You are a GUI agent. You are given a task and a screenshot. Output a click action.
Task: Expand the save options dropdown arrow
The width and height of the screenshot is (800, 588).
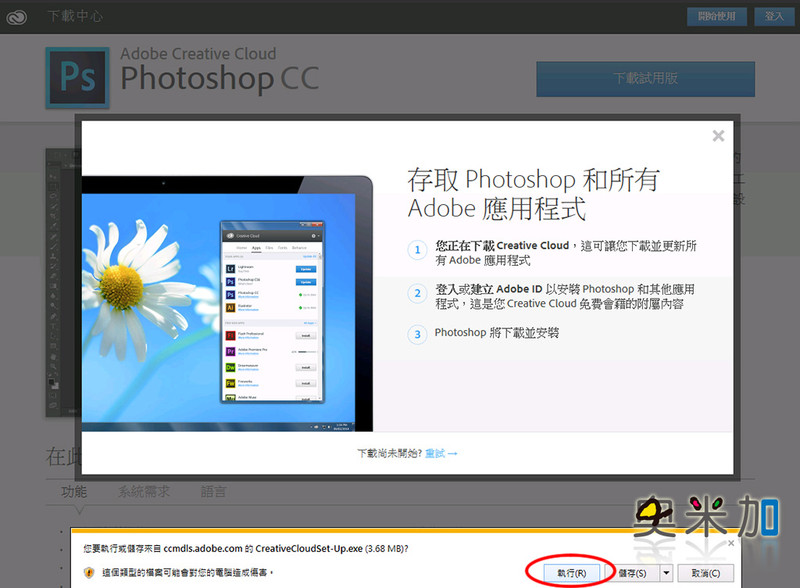tap(666, 573)
